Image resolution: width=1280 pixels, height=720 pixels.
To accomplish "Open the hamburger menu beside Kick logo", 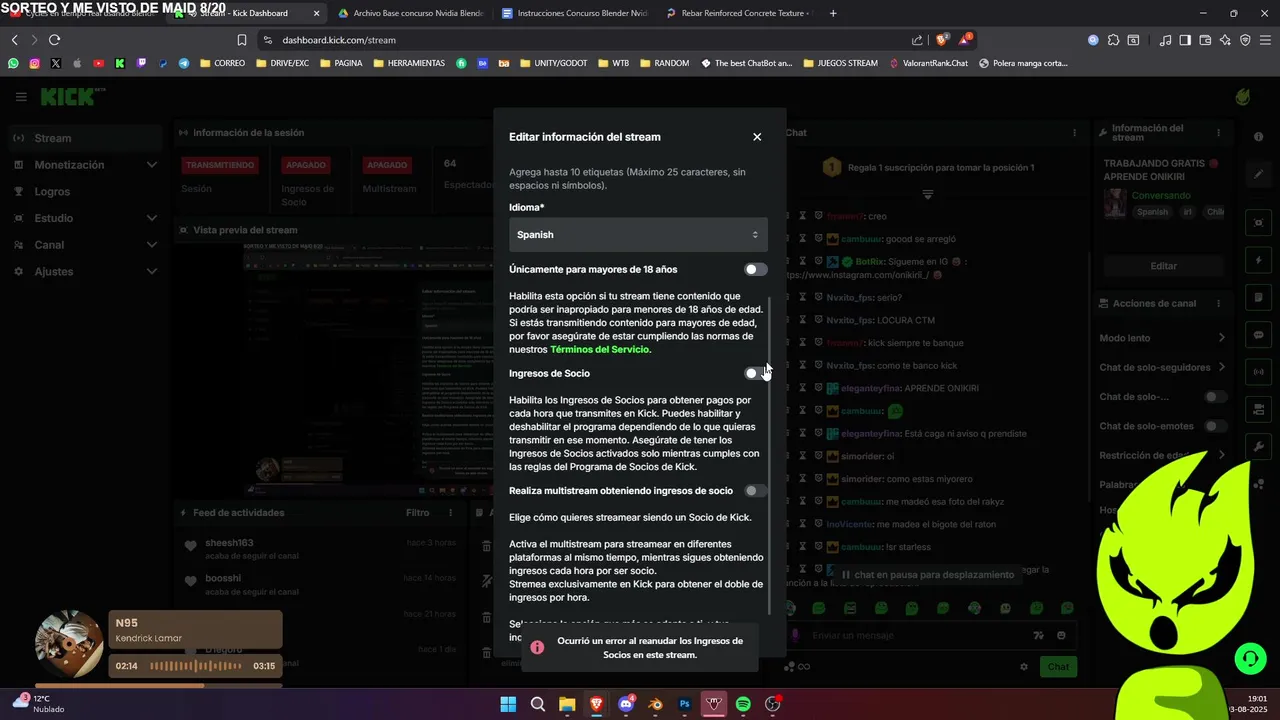I will tap(21, 97).
